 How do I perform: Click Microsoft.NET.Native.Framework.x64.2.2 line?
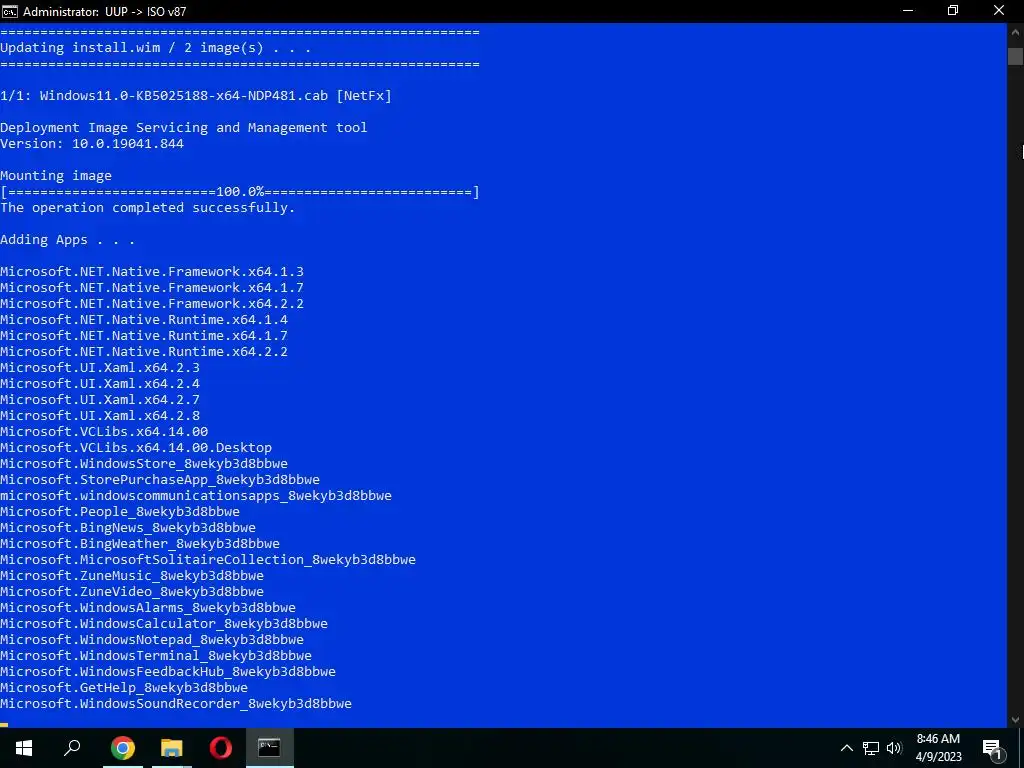(152, 304)
